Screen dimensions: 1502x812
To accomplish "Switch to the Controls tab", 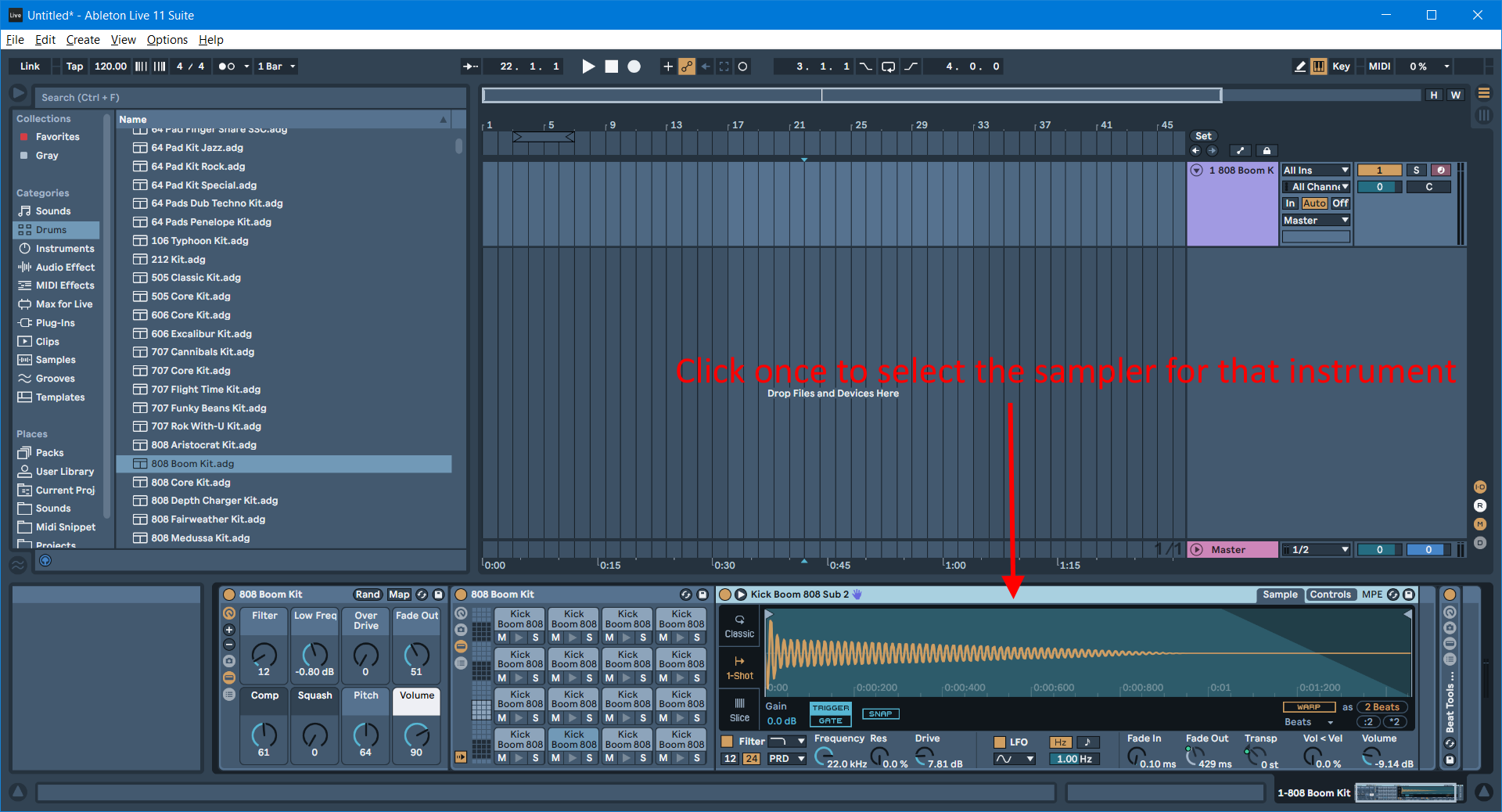I will click(1330, 595).
